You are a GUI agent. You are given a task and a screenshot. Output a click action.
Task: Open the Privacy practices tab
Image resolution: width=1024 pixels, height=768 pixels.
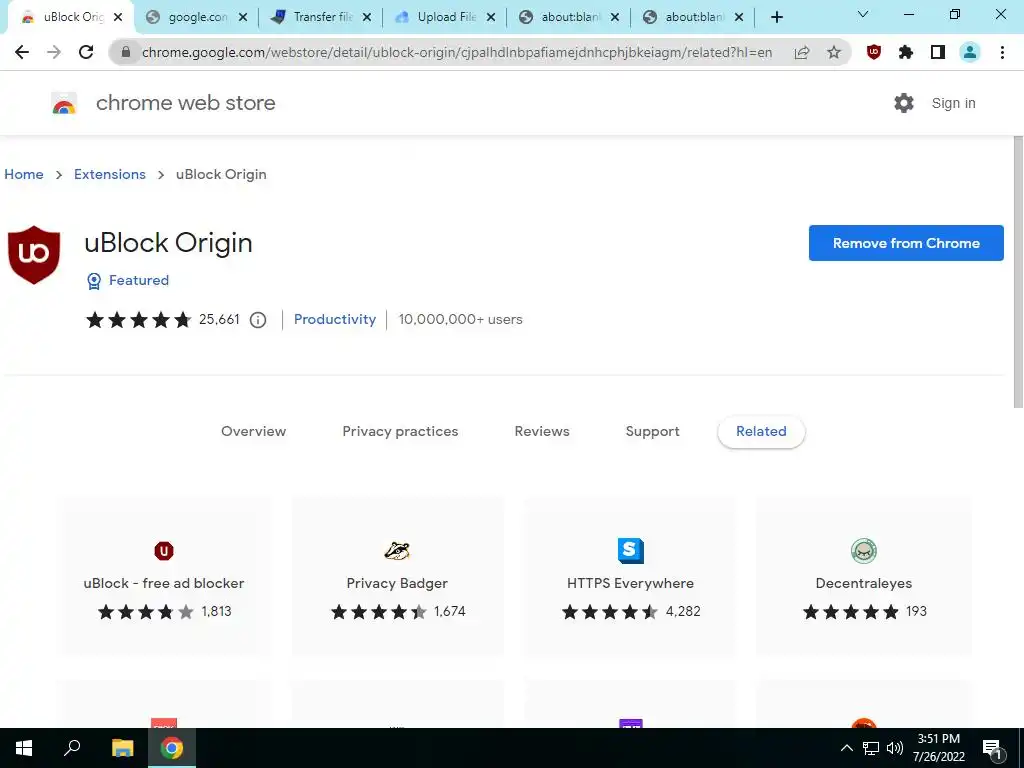(x=400, y=431)
